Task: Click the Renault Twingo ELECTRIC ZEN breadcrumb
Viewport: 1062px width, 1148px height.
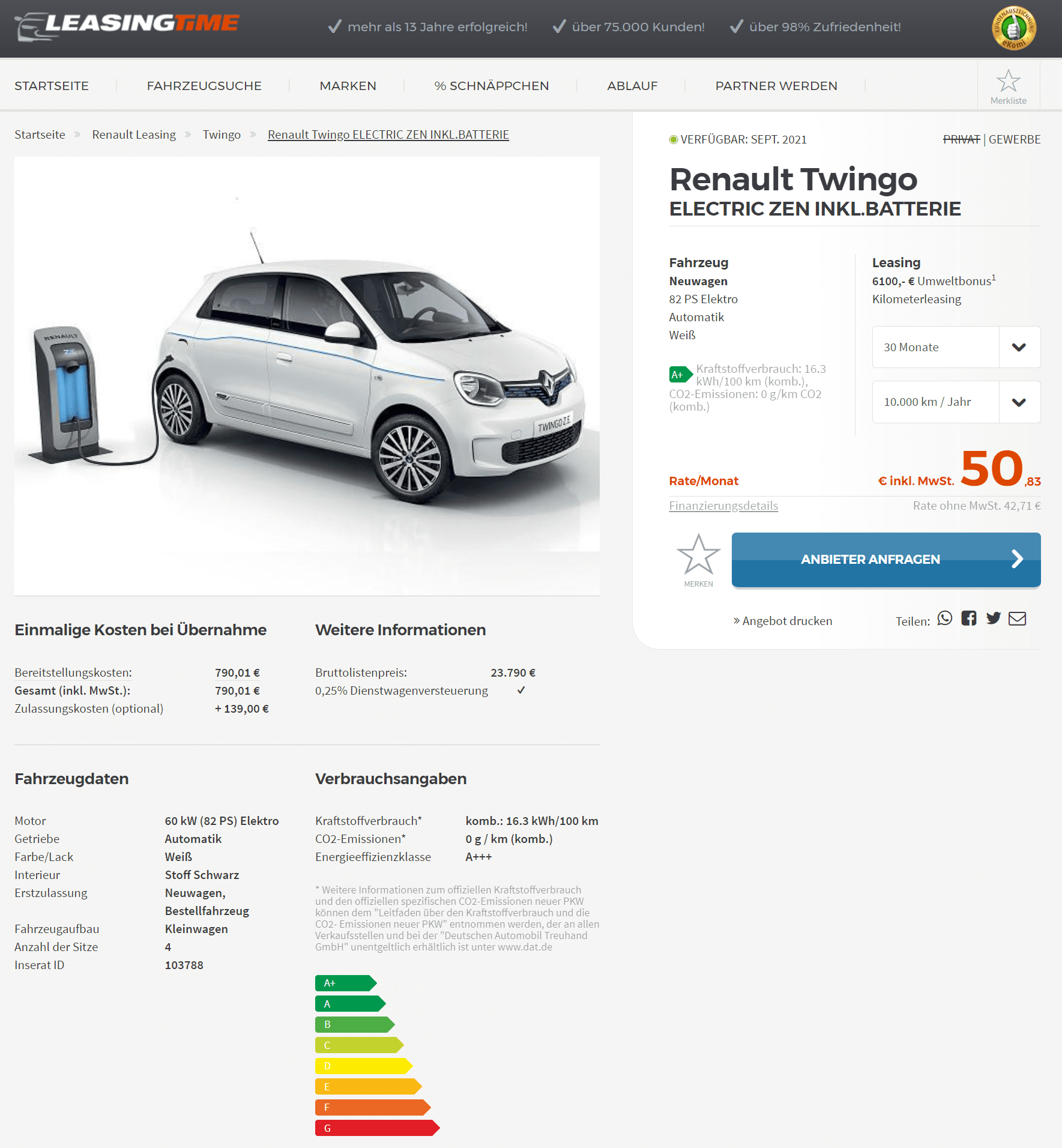Action: coord(388,134)
